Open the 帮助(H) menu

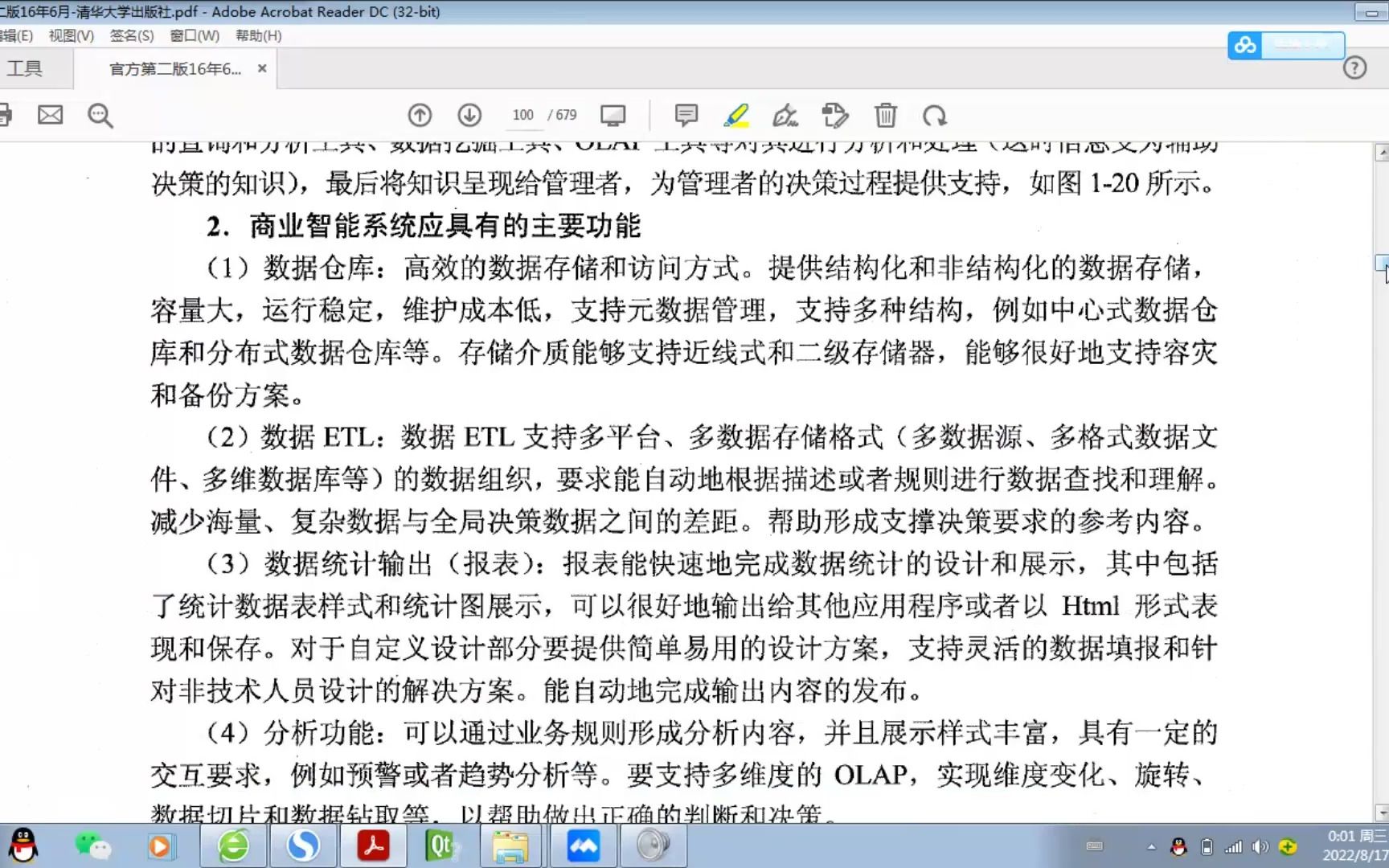[x=258, y=35]
